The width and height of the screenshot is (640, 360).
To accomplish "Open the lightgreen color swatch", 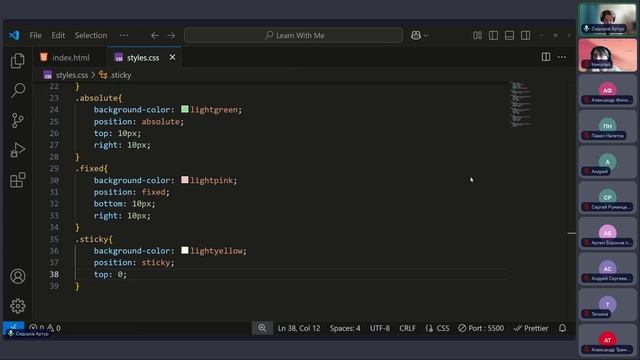I will 185,109.
